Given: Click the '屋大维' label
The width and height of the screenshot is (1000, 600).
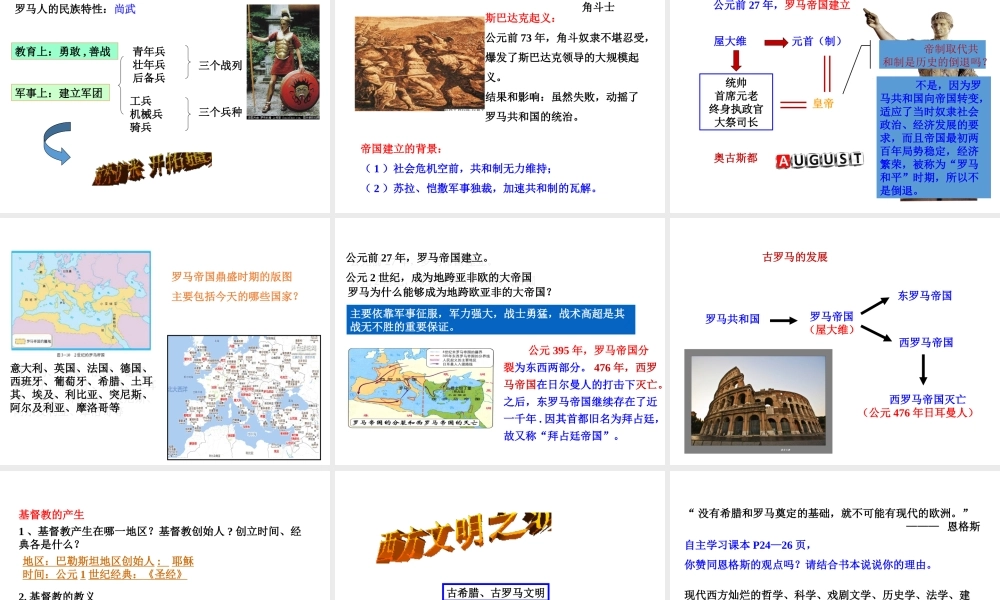Looking at the screenshot, I should click(730, 41).
